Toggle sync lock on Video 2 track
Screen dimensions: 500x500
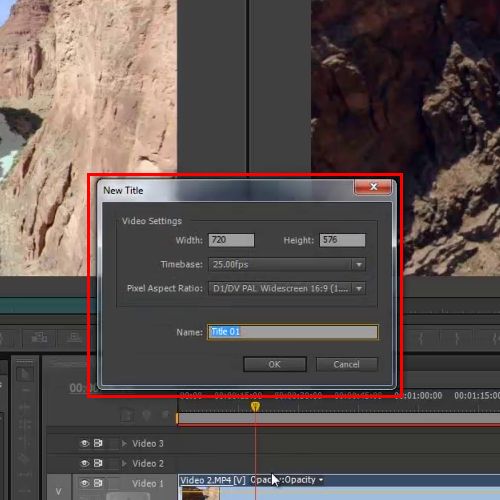tap(98, 463)
